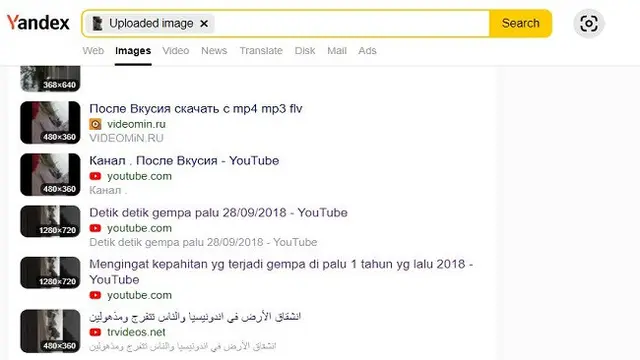The image size is (640, 360).
Task: Click gray 'Detik detik gempa palu' snippet text
Action: click(203, 242)
